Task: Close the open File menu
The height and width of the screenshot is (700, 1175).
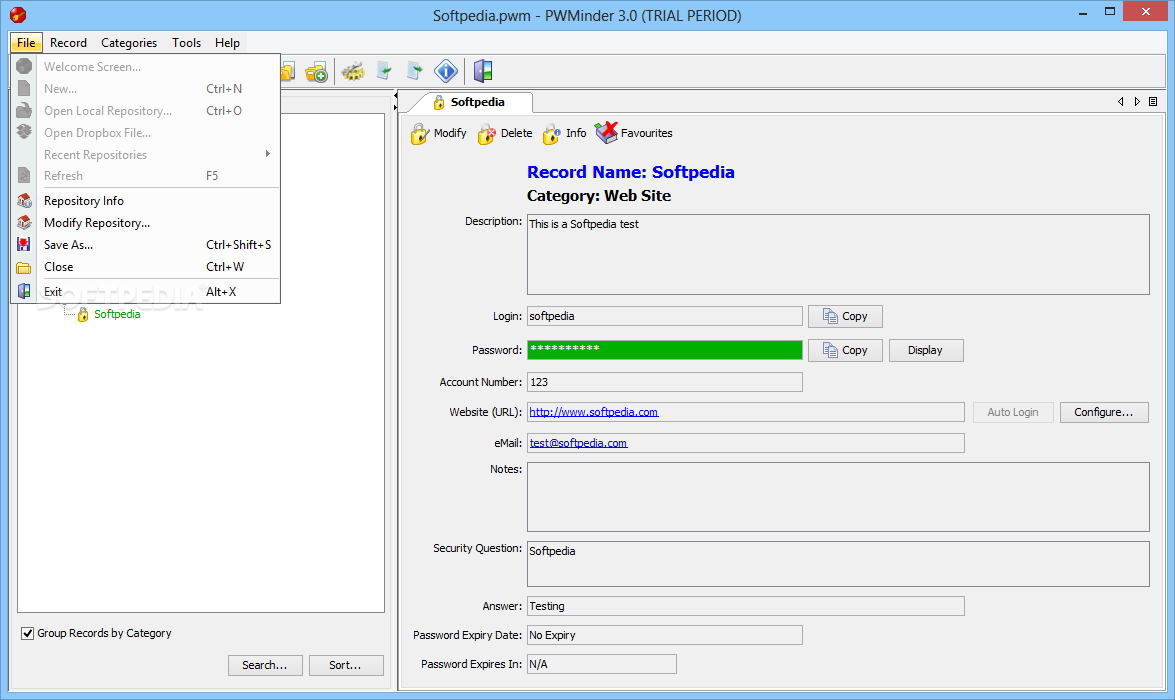Action: coord(26,43)
